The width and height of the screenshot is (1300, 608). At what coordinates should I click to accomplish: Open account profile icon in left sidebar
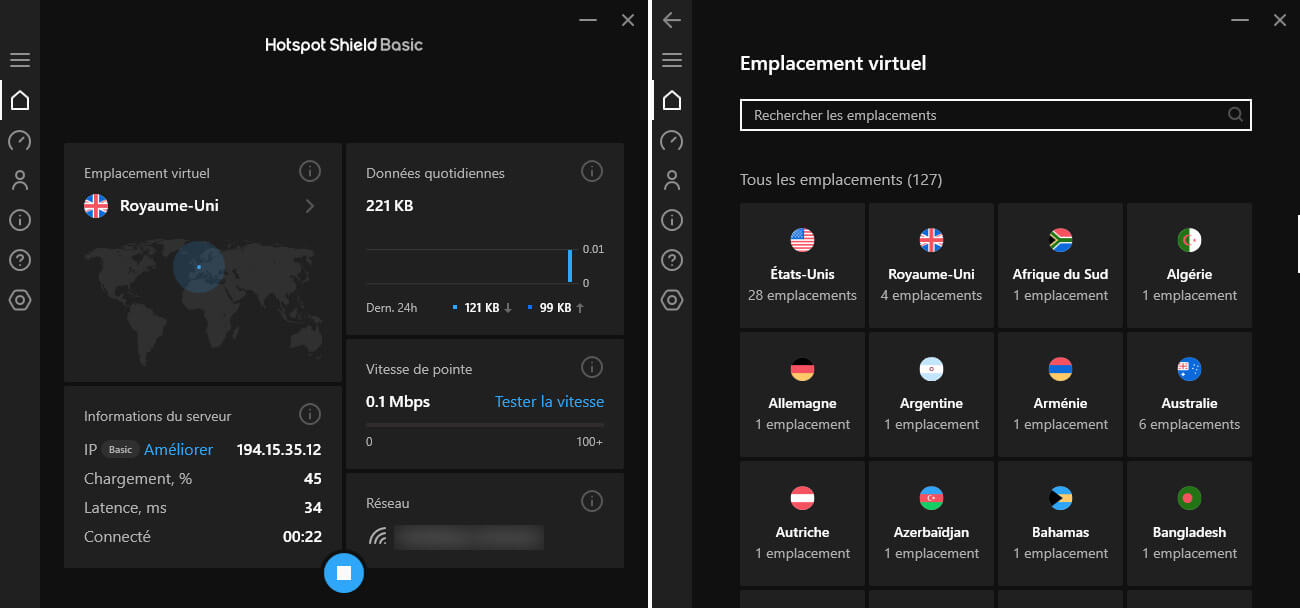pyautogui.click(x=20, y=180)
